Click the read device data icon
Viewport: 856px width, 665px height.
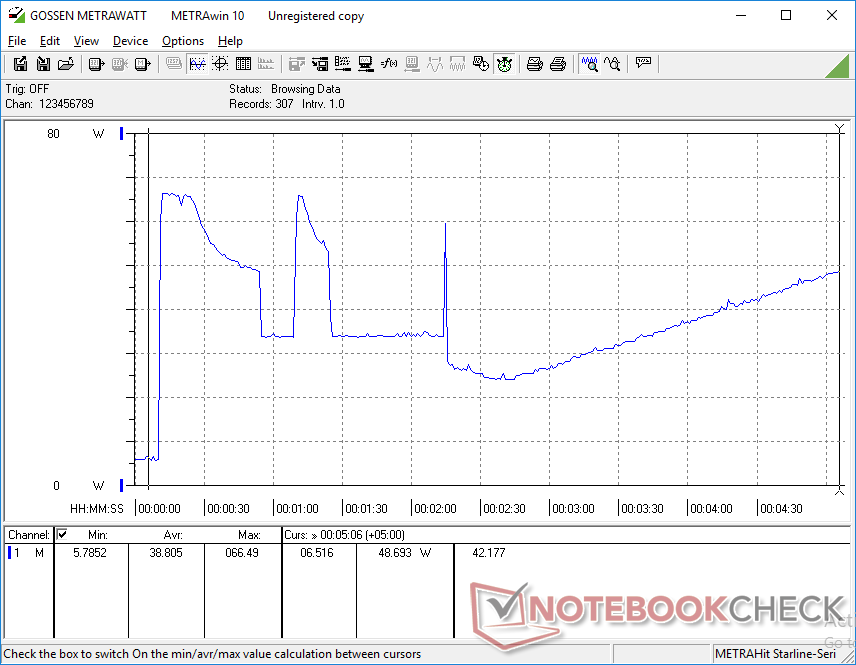tap(96, 64)
